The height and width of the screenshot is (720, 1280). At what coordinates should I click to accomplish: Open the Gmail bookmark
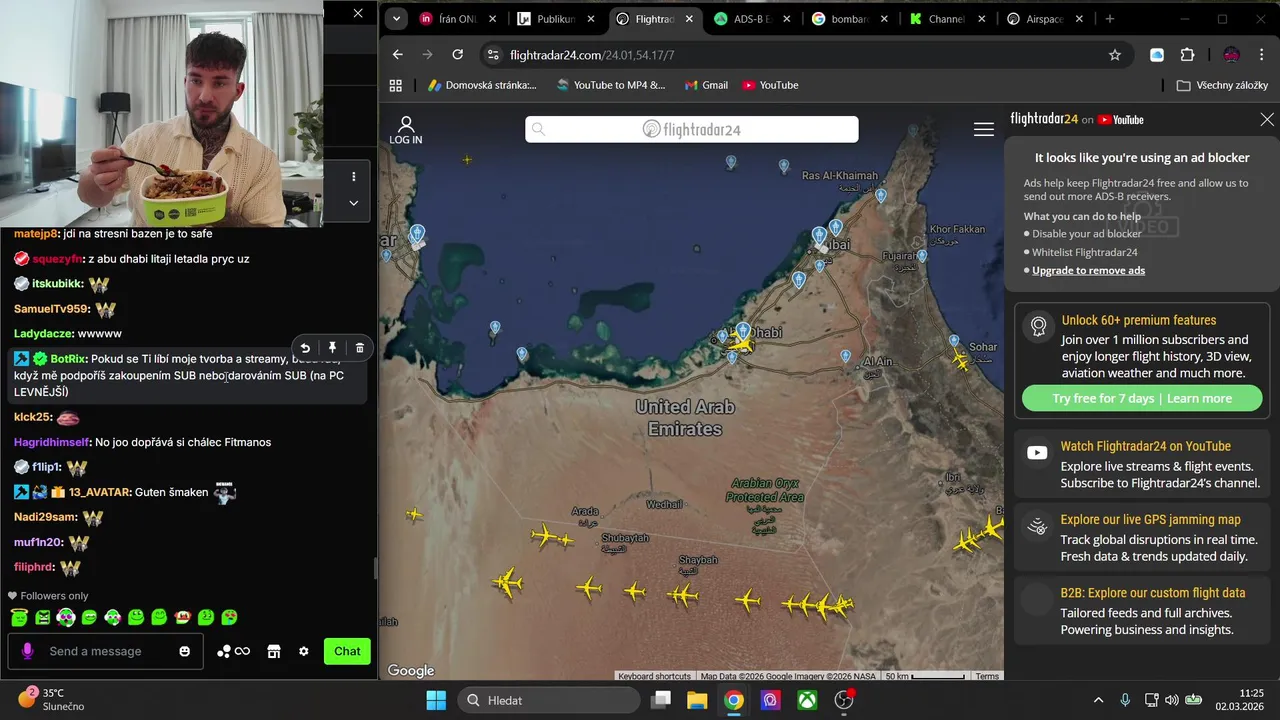coord(706,85)
